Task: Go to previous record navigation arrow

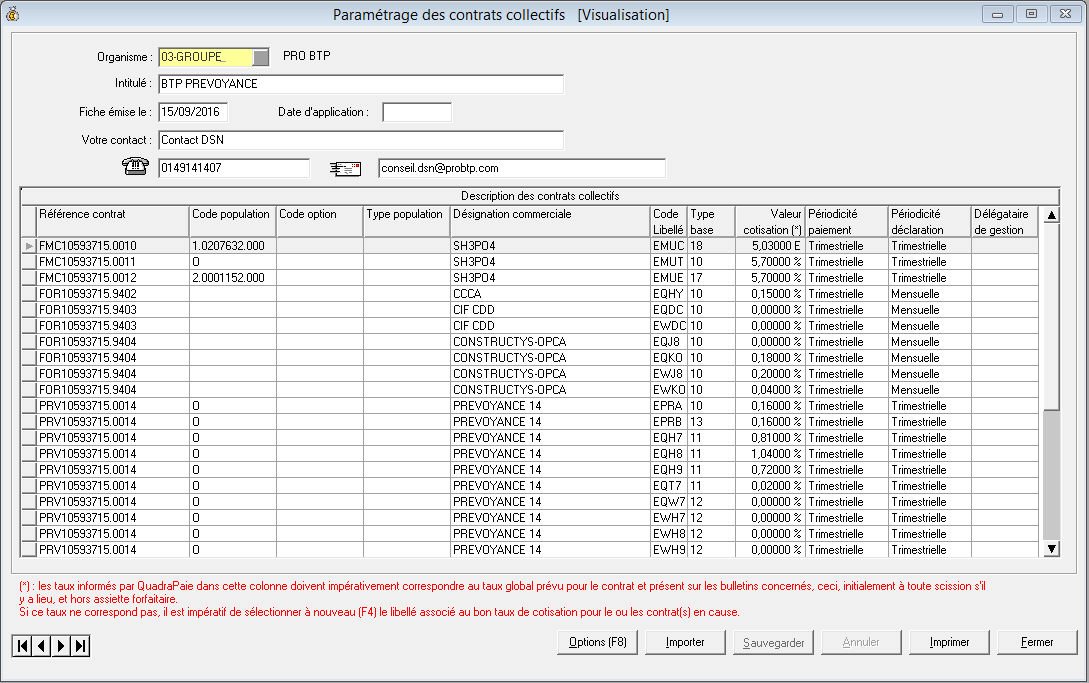Action: click(41, 646)
